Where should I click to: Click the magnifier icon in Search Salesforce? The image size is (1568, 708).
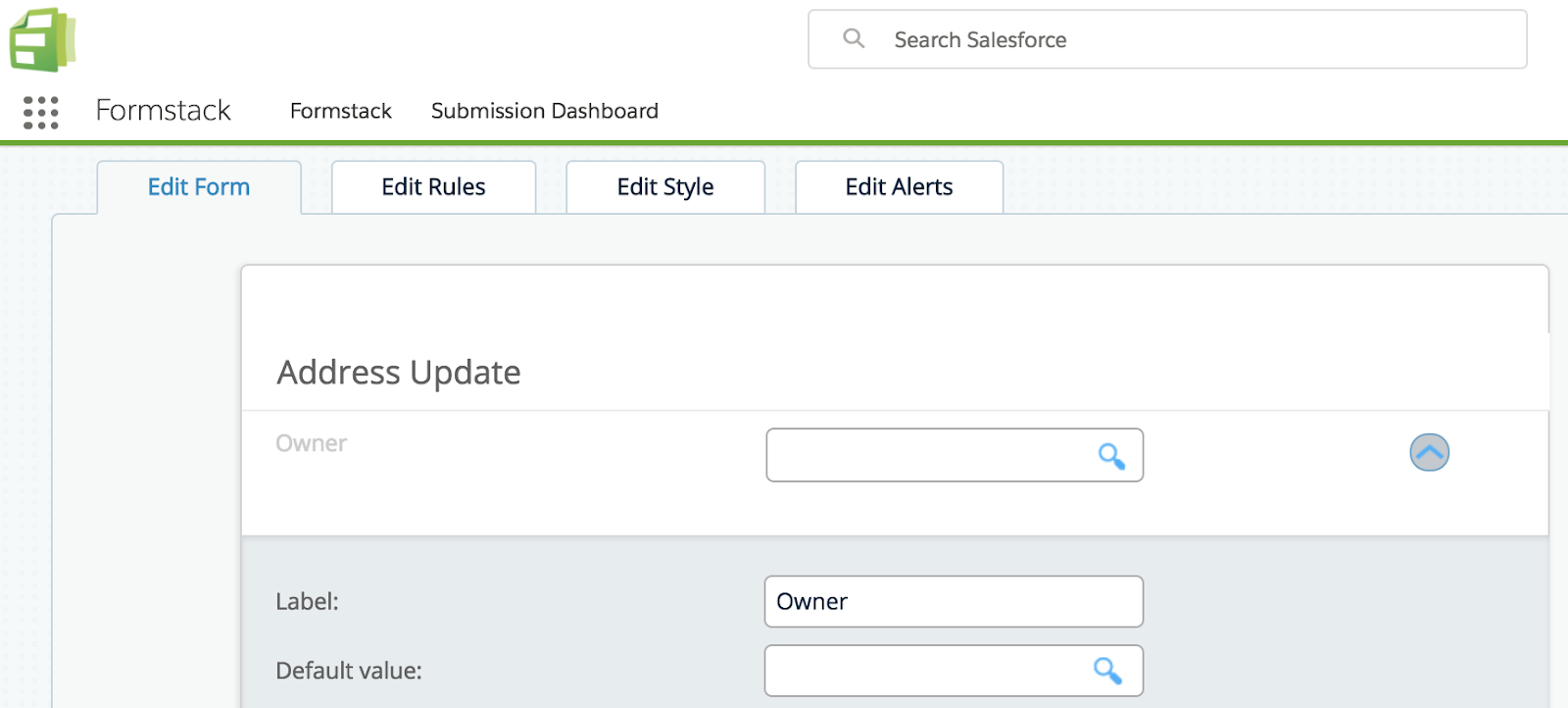pos(854,39)
